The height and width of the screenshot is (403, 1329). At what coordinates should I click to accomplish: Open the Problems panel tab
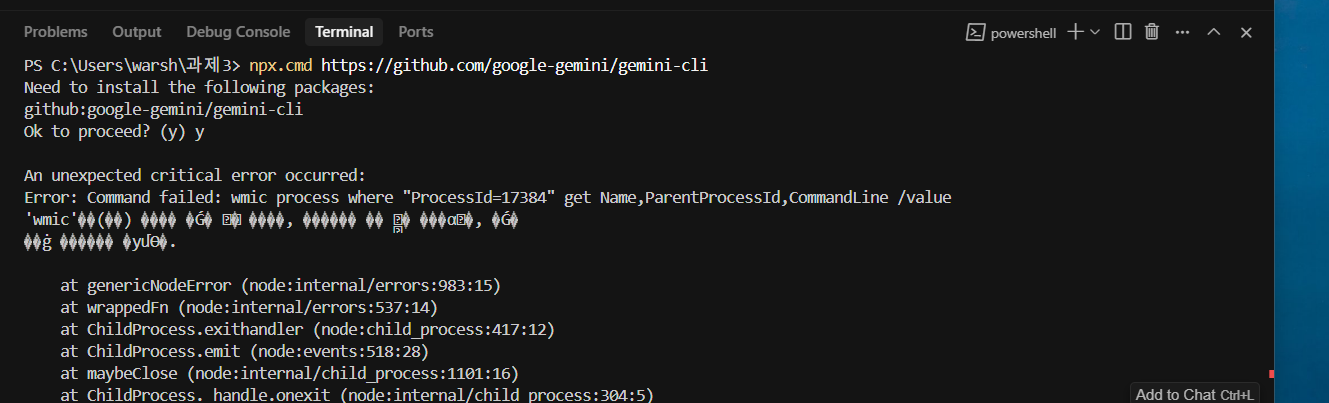pos(56,32)
